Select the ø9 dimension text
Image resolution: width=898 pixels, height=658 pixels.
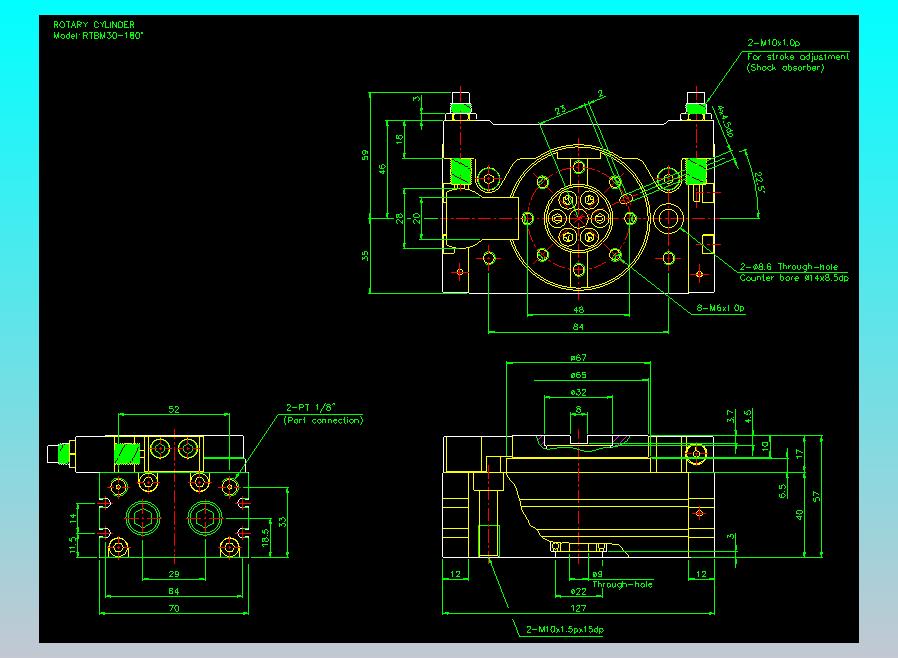[x=597, y=574]
